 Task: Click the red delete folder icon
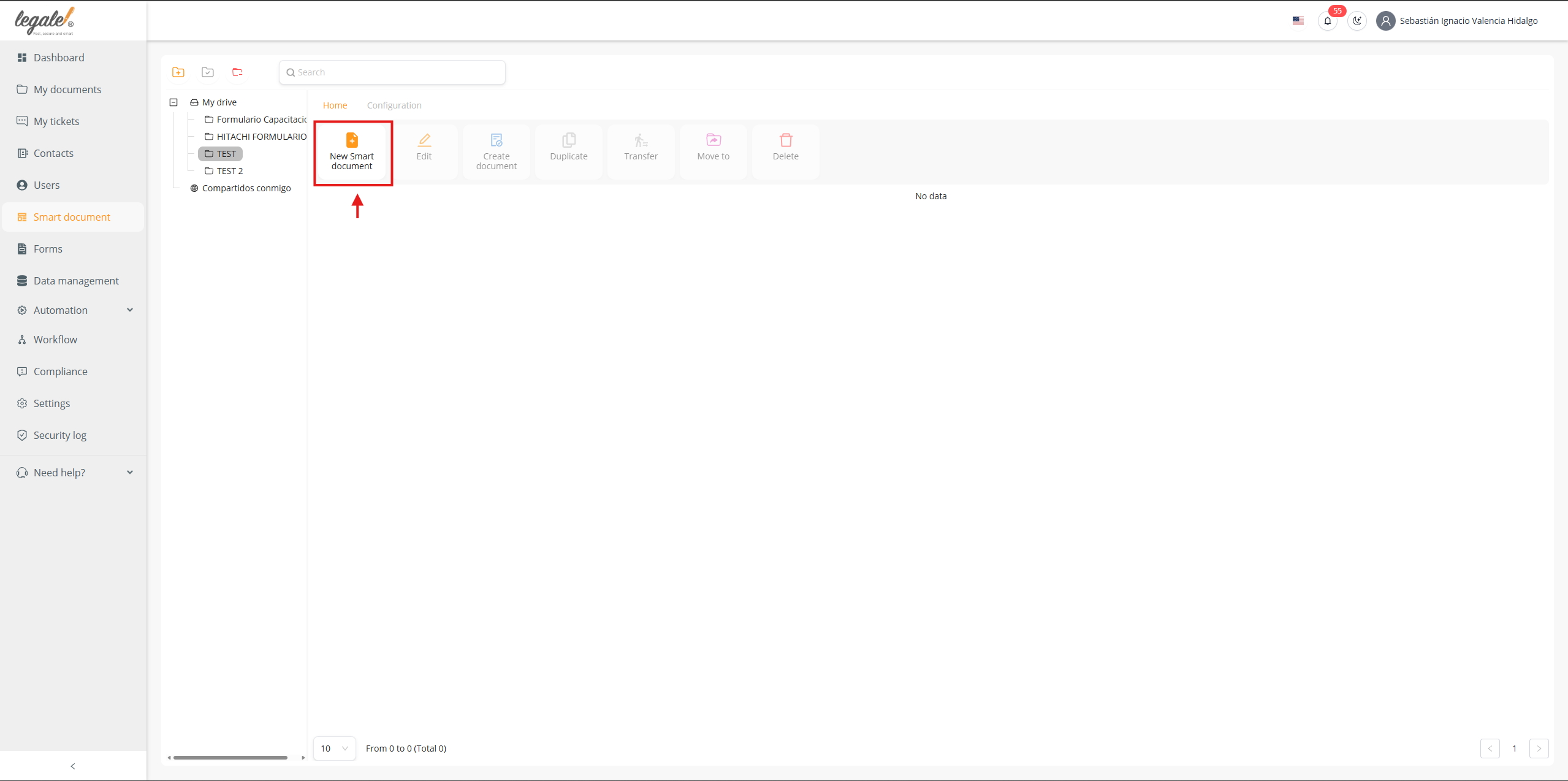(237, 72)
